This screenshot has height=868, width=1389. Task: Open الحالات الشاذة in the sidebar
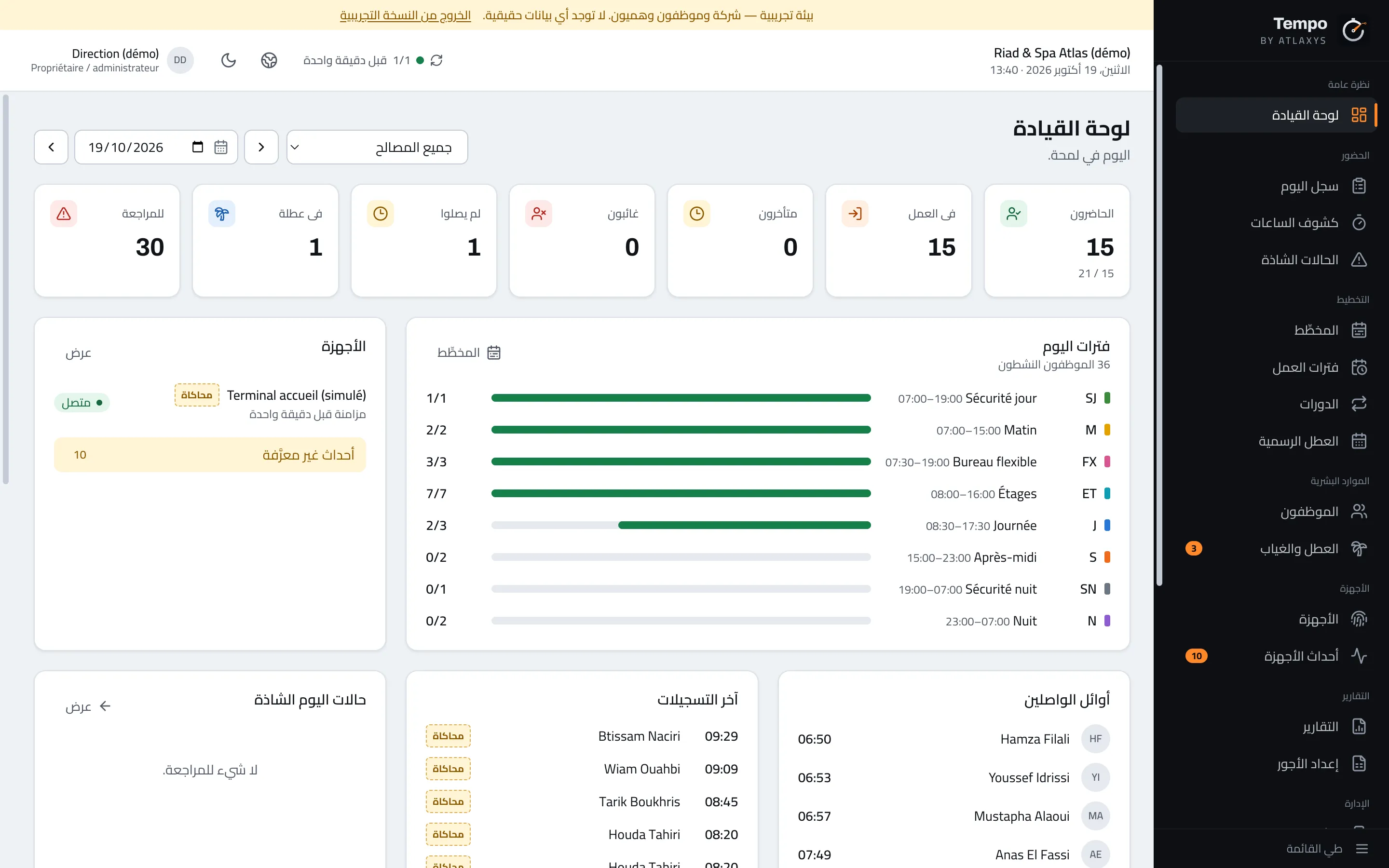(x=1276, y=260)
